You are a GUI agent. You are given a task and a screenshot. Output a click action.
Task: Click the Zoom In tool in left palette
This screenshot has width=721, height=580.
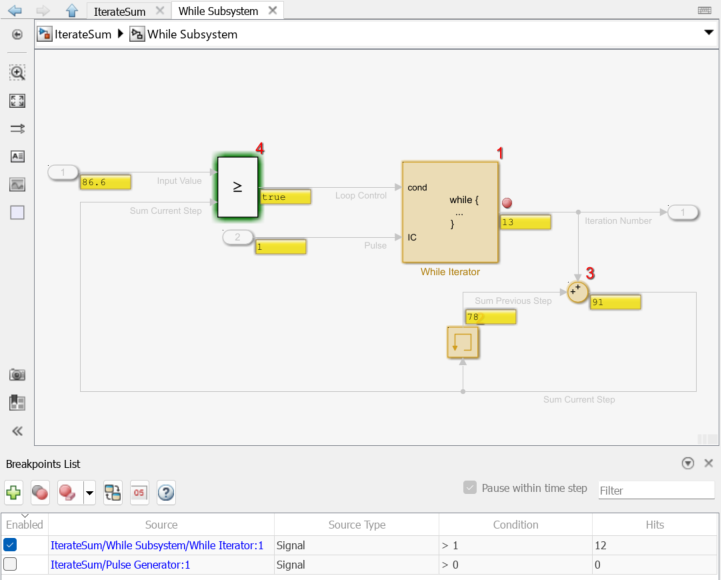click(x=17, y=73)
